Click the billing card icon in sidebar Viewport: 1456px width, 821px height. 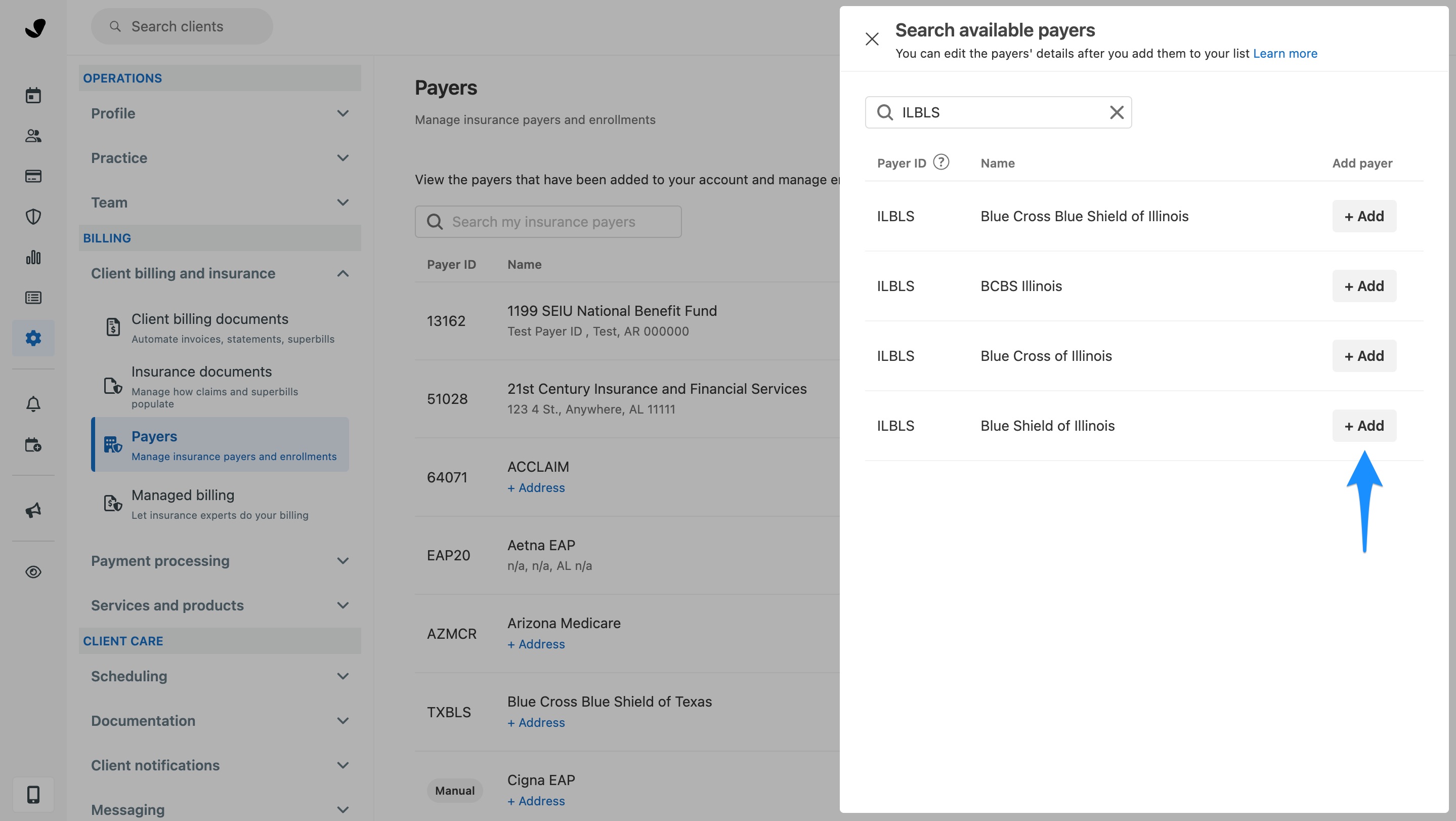click(x=33, y=176)
